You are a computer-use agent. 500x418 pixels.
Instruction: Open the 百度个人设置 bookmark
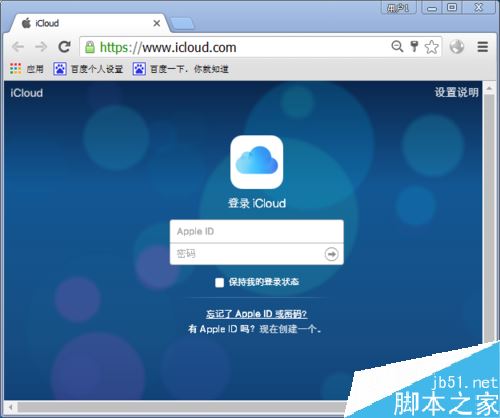point(88,69)
